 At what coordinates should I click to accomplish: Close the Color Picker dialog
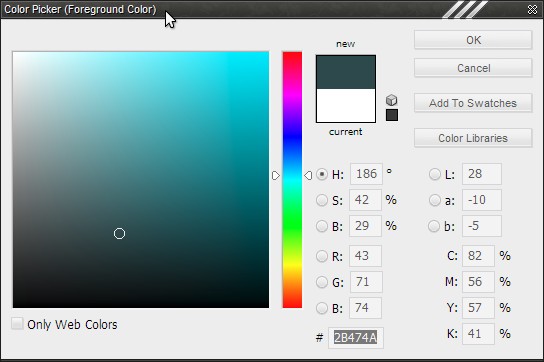532,9
